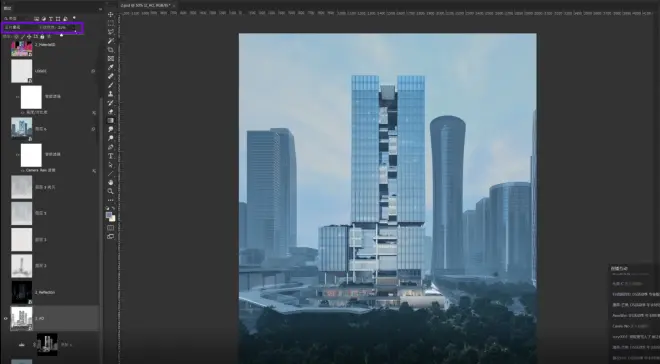
Task: Select the Crop tool
Action: click(111, 50)
